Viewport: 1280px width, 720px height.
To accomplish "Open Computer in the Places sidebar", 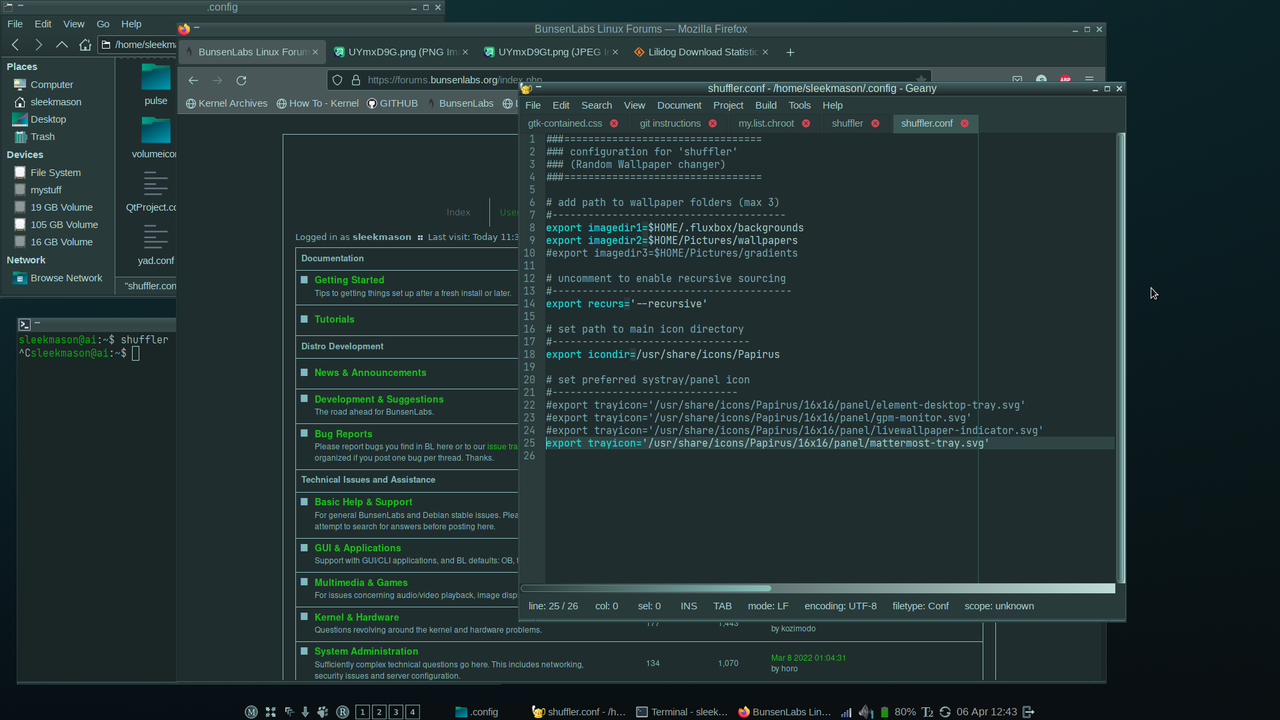I will 43,84.
